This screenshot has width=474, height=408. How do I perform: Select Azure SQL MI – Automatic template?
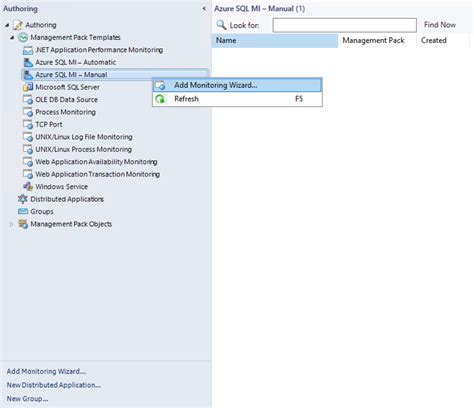[76, 62]
